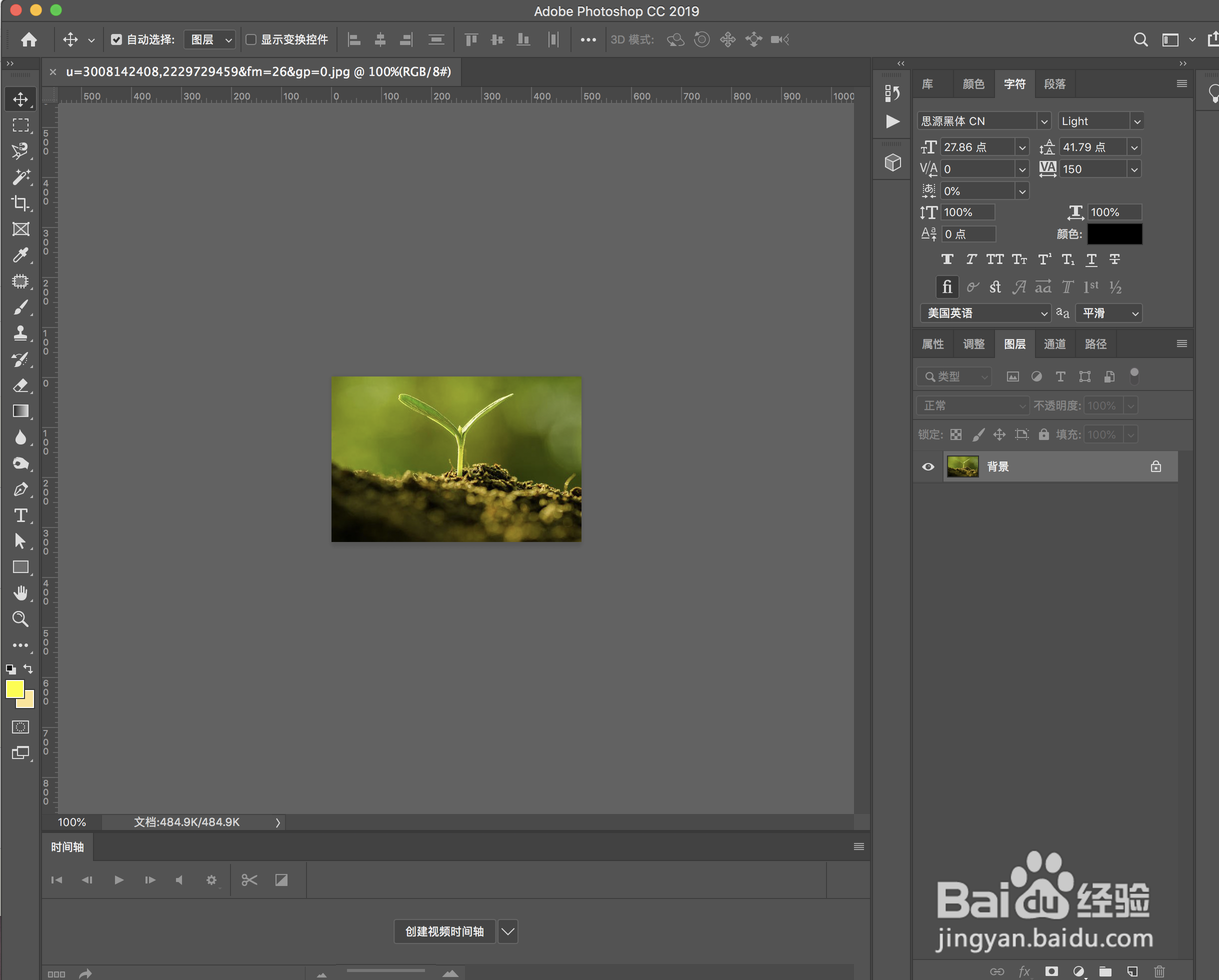The width and height of the screenshot is (1219, 980).
Task: Select the Clone Stamp tool
Action: (x=21, y=333)
